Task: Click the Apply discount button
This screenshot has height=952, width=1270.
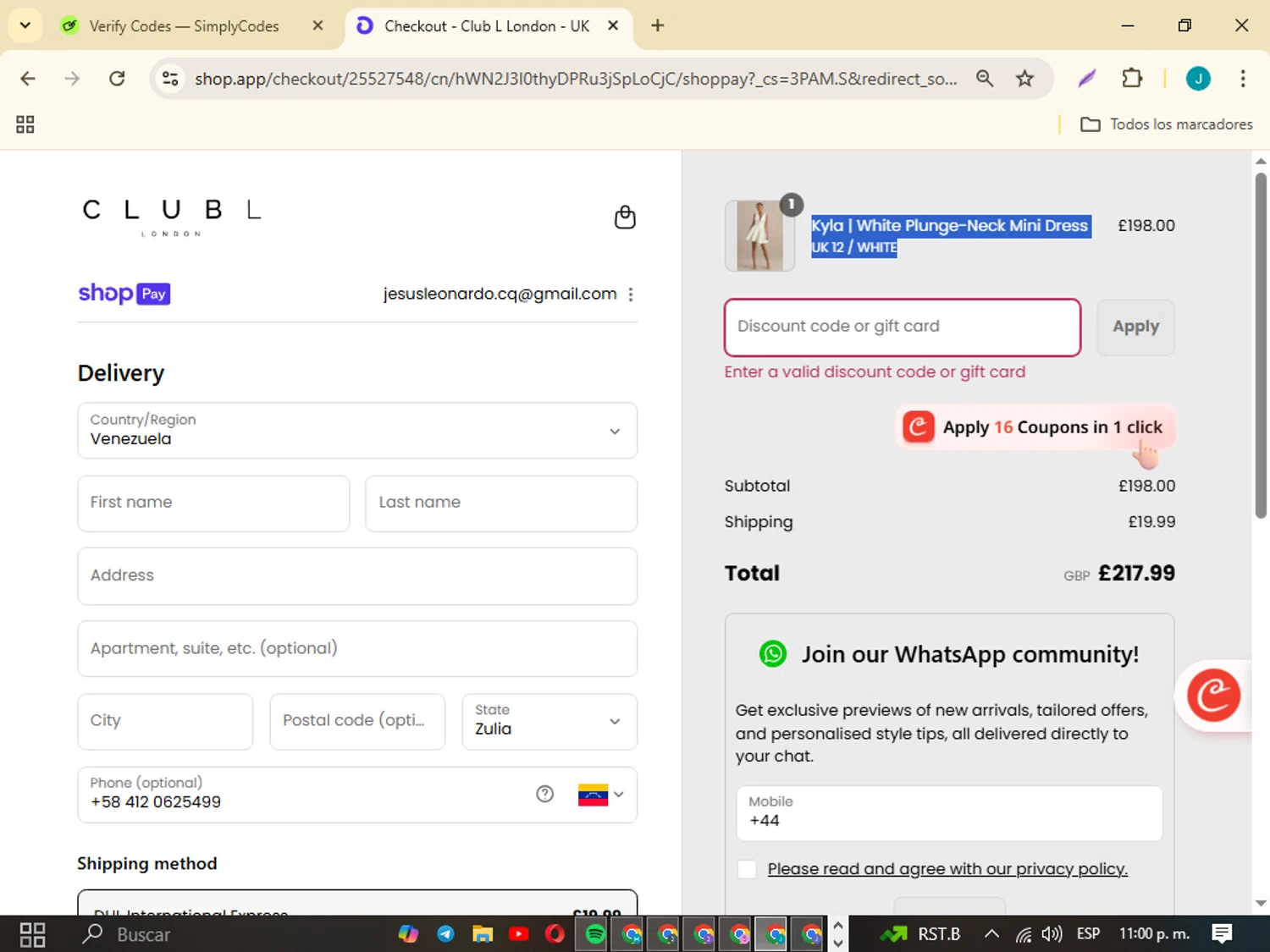Action: pos(1135,327)
